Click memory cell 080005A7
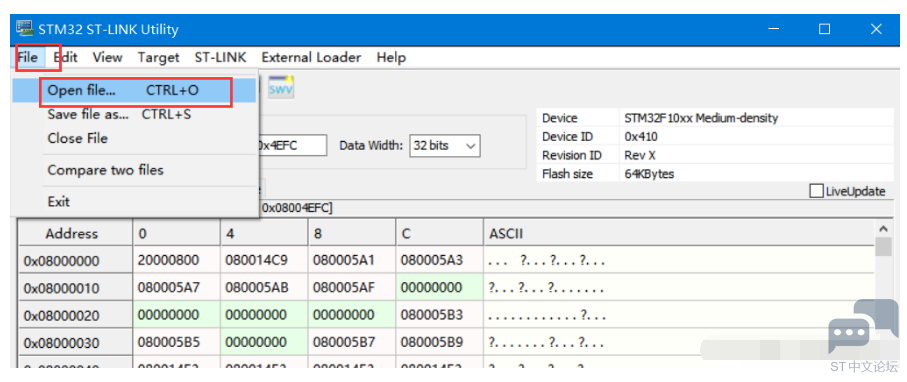This screenshot has height=382, width=907. tap(176, 288)
